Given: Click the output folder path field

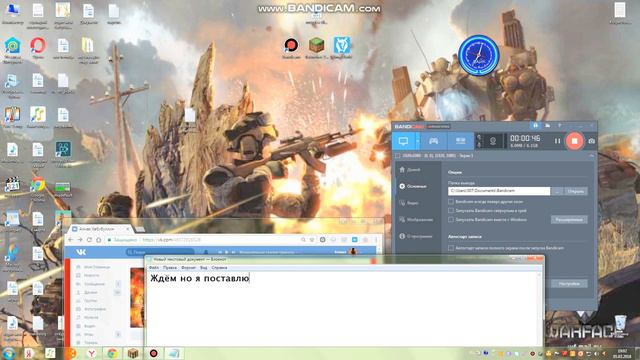Looking at the screenshot, I should [x=499, y=191].
